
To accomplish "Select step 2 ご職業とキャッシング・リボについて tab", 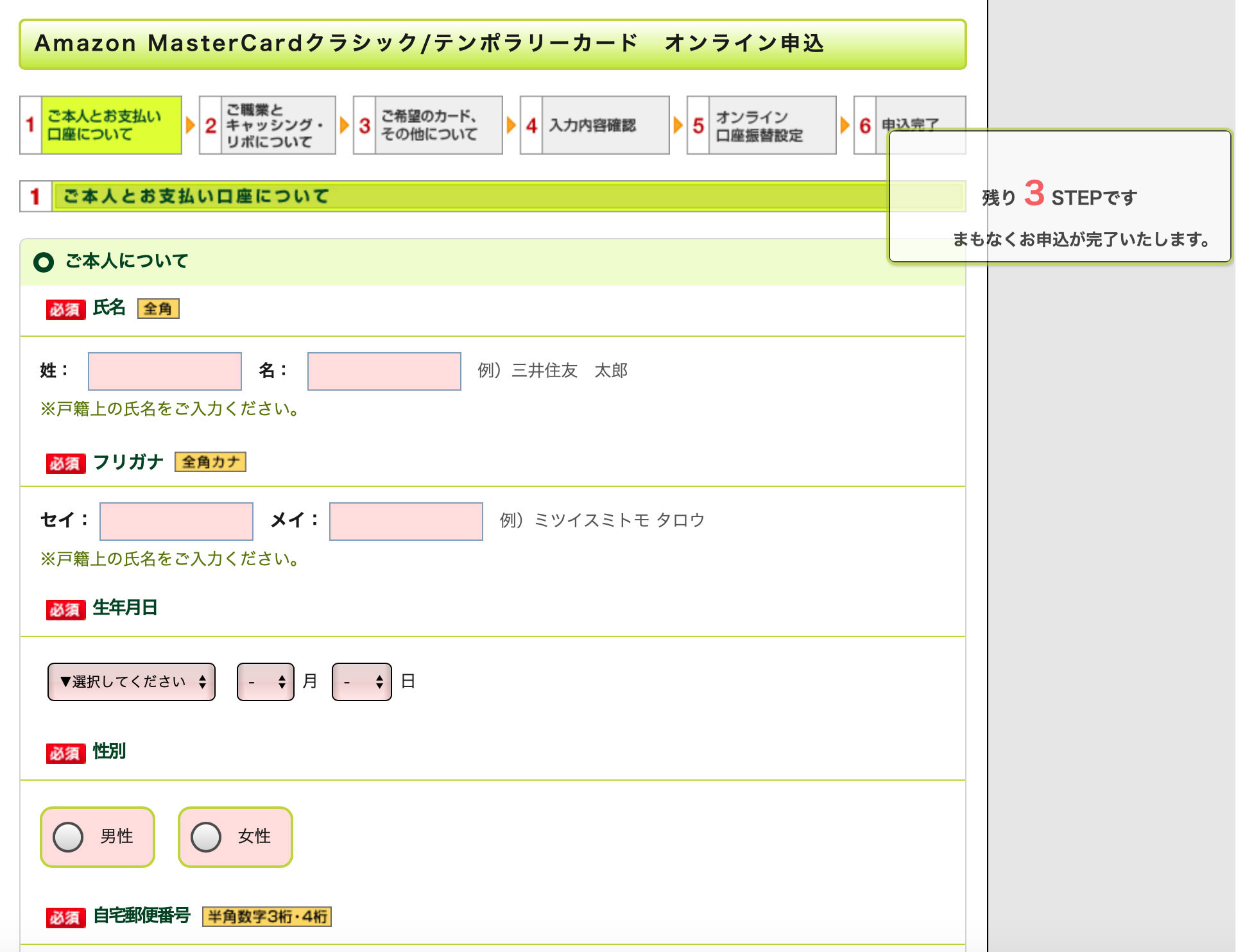I will (268, 125).
